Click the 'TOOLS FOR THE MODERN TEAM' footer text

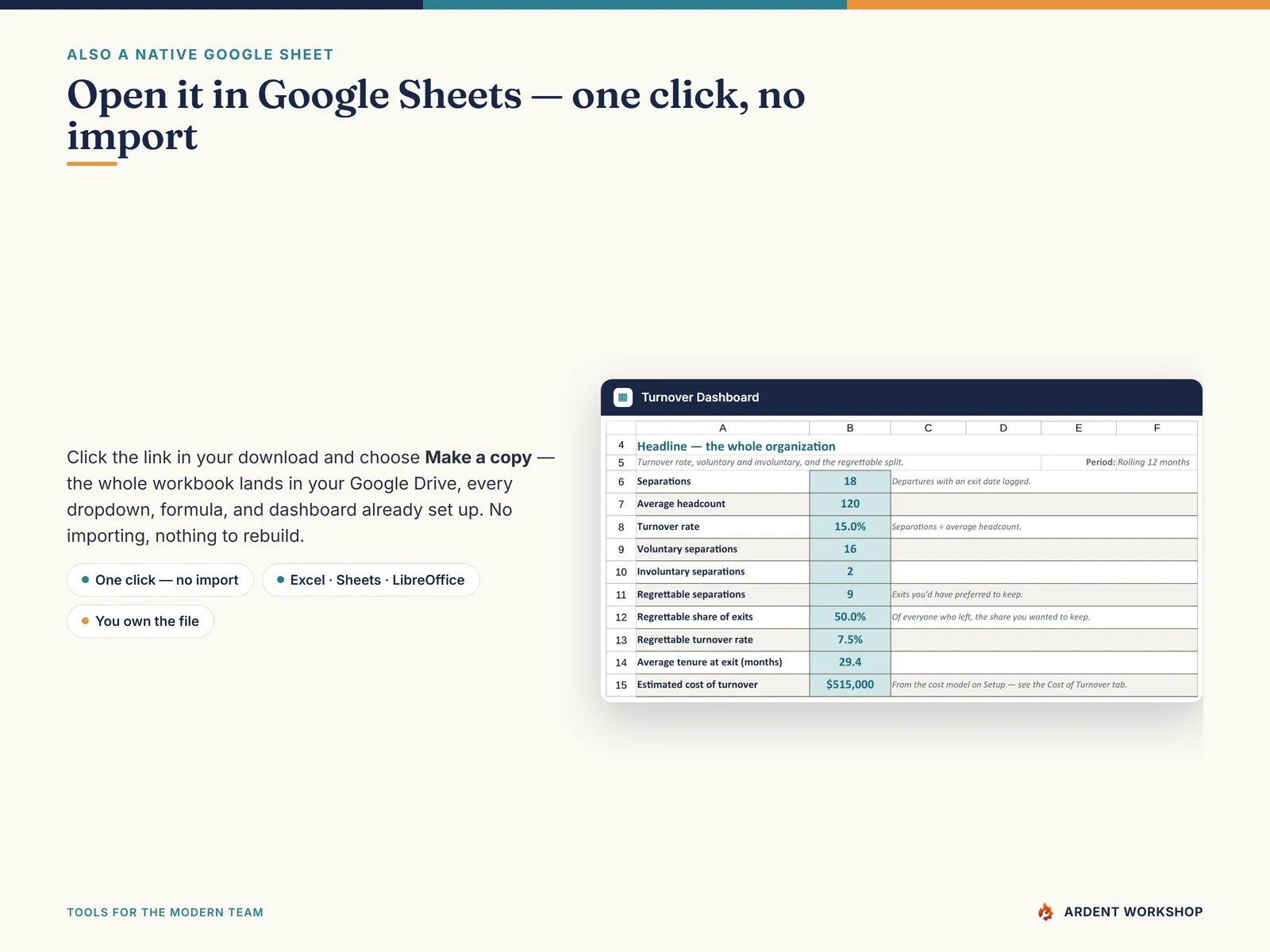(x=165, y=912)
